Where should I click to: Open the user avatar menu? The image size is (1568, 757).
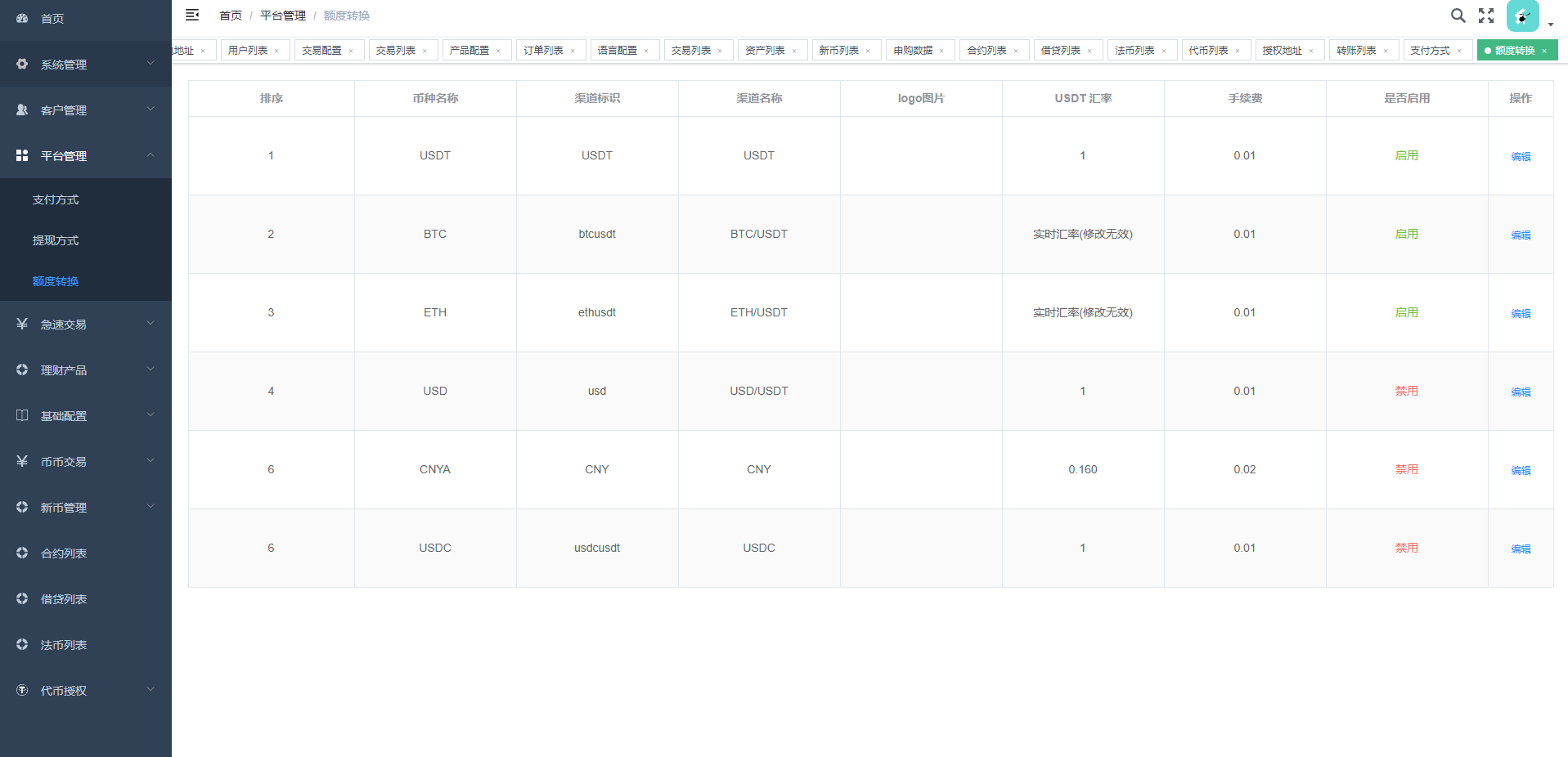[x=1522, y=16]
